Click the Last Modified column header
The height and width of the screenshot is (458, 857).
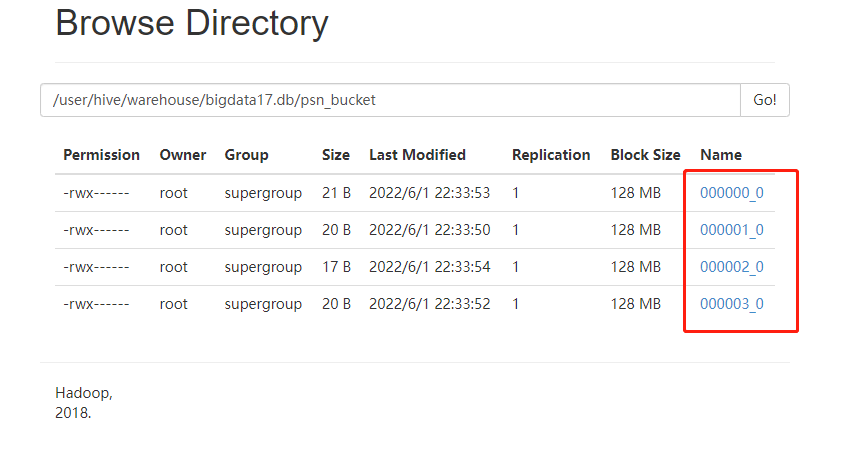pyautogui.click(x=417, y=155)
